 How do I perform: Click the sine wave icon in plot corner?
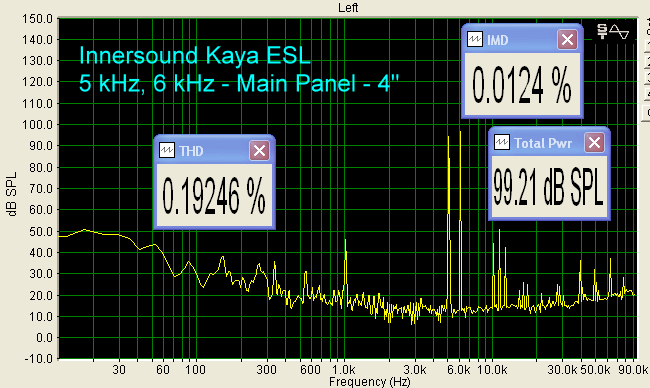coord(619,32)
